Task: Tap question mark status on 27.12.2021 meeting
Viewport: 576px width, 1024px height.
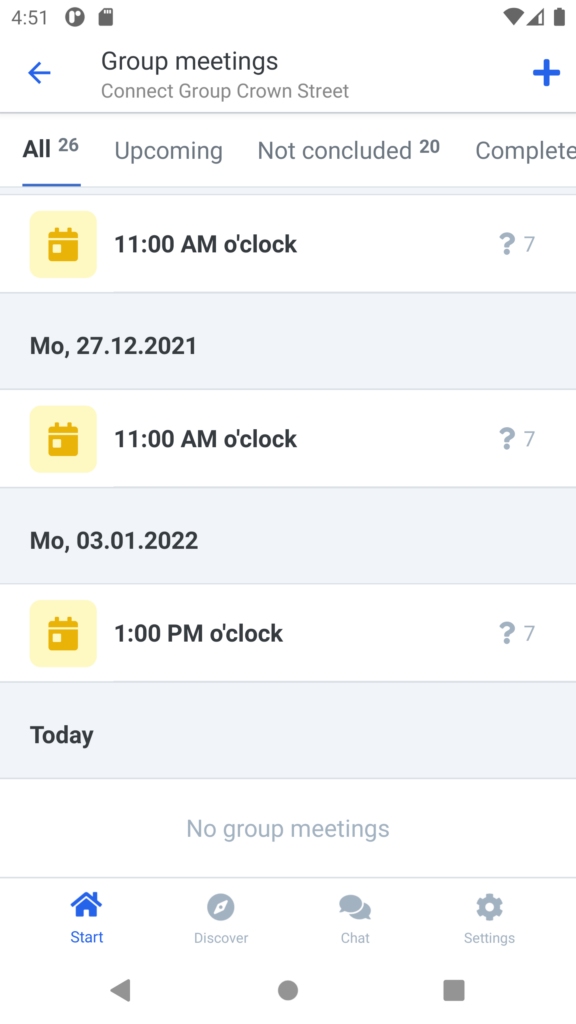Action: [x=507, y=438]
